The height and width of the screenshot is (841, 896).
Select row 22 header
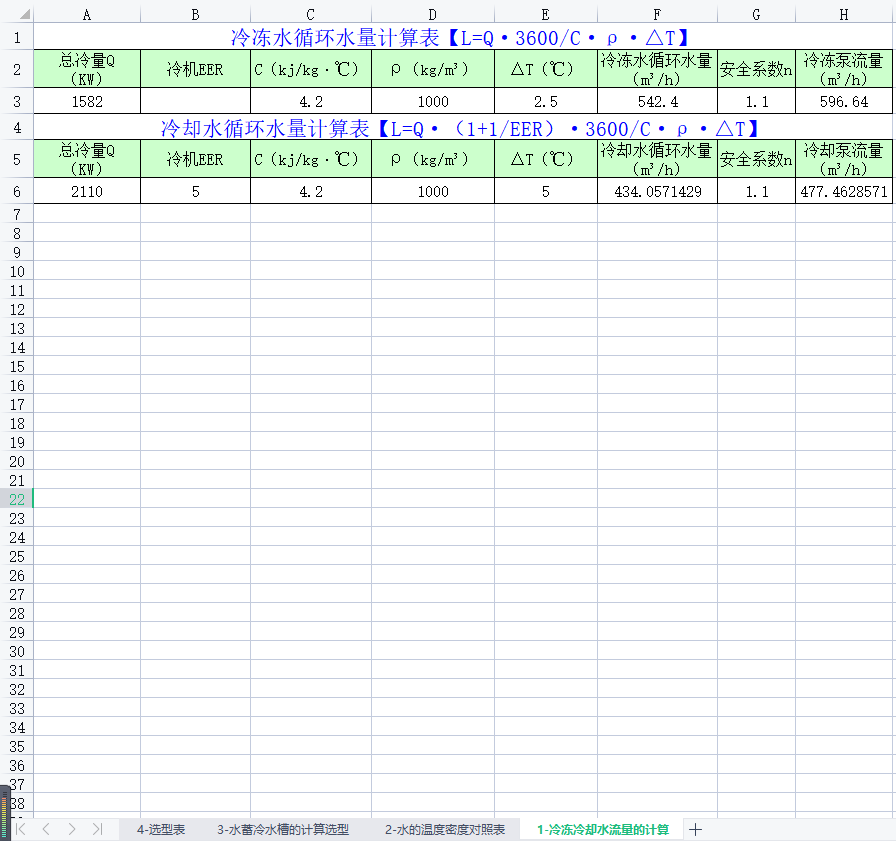coord(16,499)
